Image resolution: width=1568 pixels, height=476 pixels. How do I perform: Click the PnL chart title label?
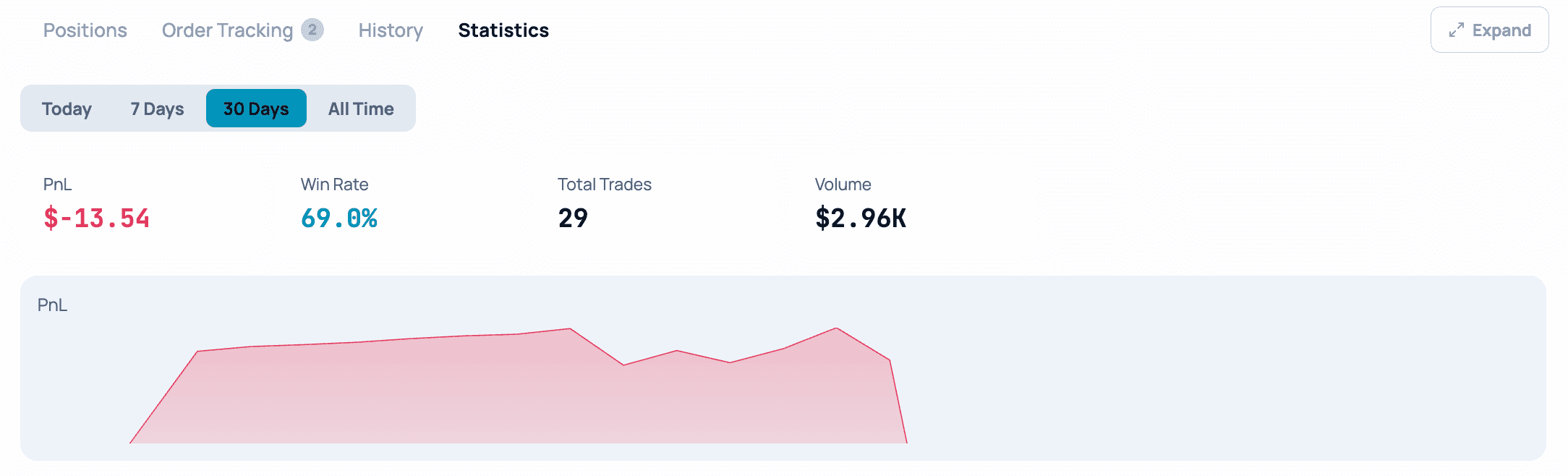[52, 305]
